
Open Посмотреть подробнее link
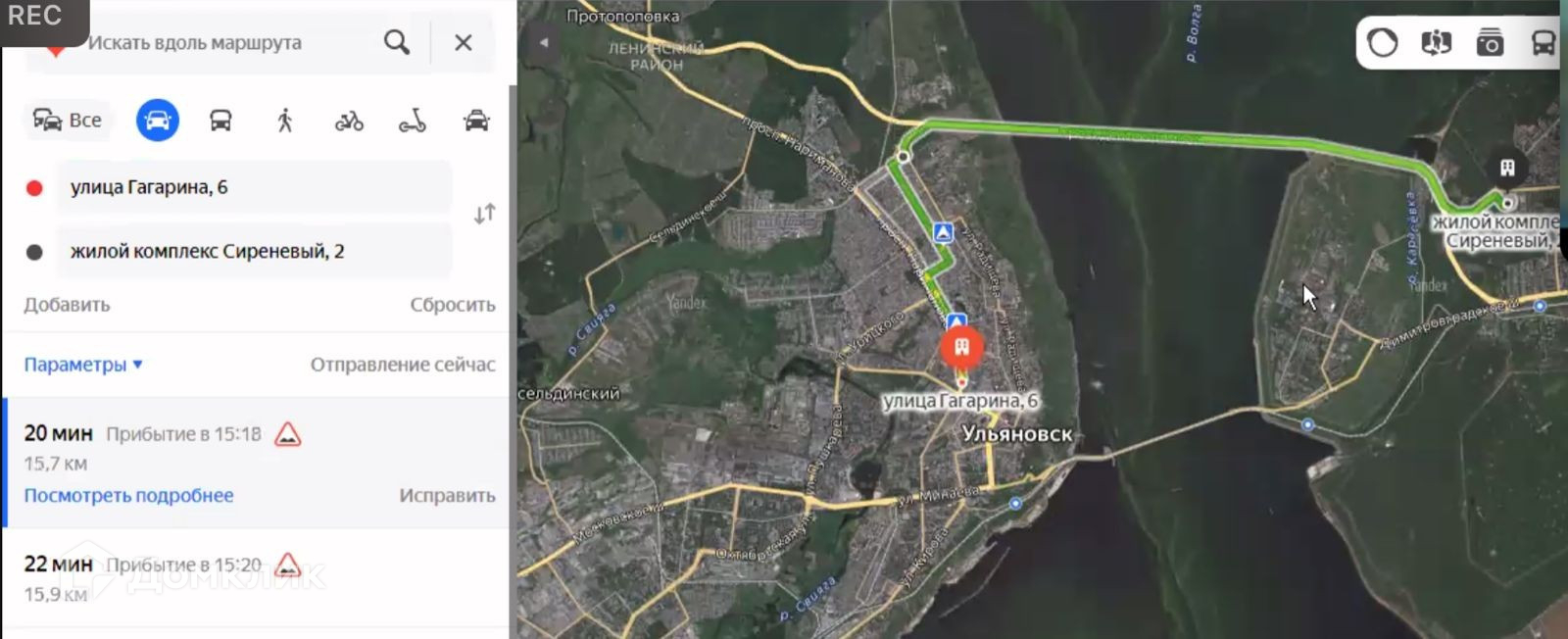[128, 496]
